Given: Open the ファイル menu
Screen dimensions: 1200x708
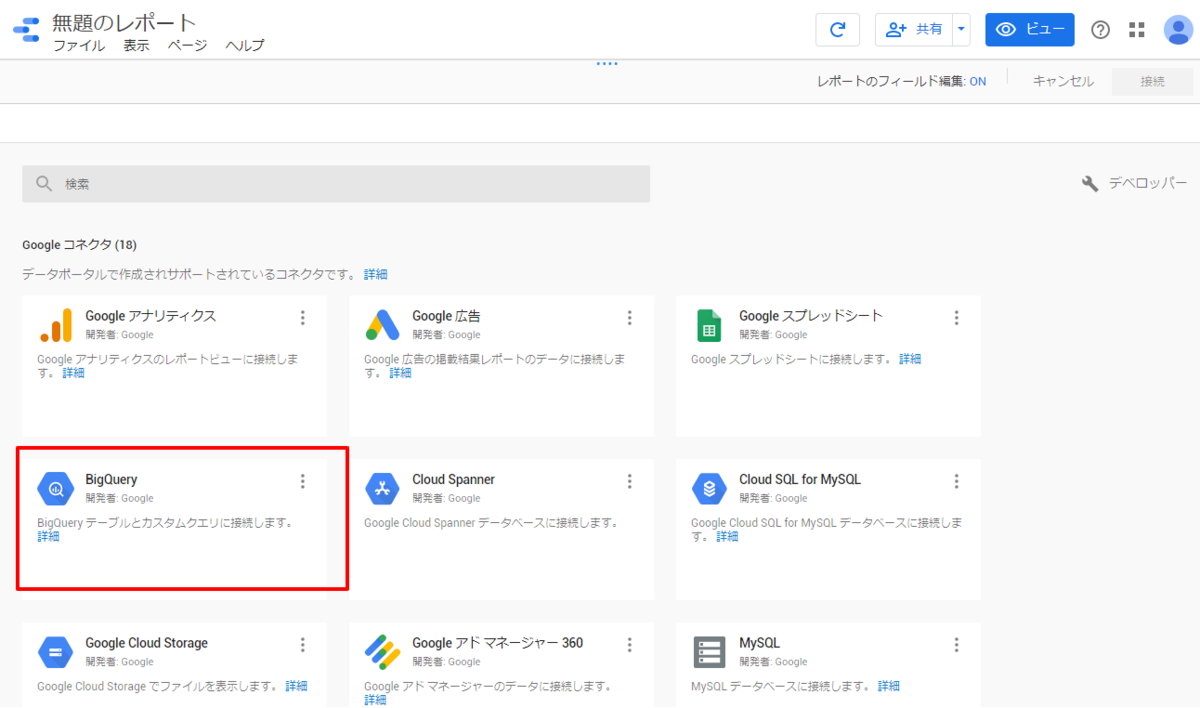Looking at the screenshot, I should [79, 45].
